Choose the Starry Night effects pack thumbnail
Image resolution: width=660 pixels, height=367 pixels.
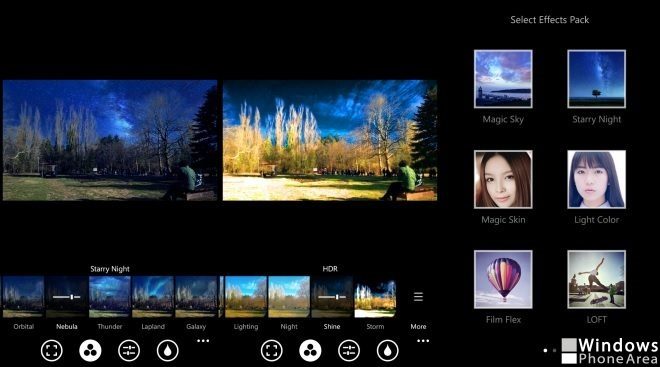point(596,79)
